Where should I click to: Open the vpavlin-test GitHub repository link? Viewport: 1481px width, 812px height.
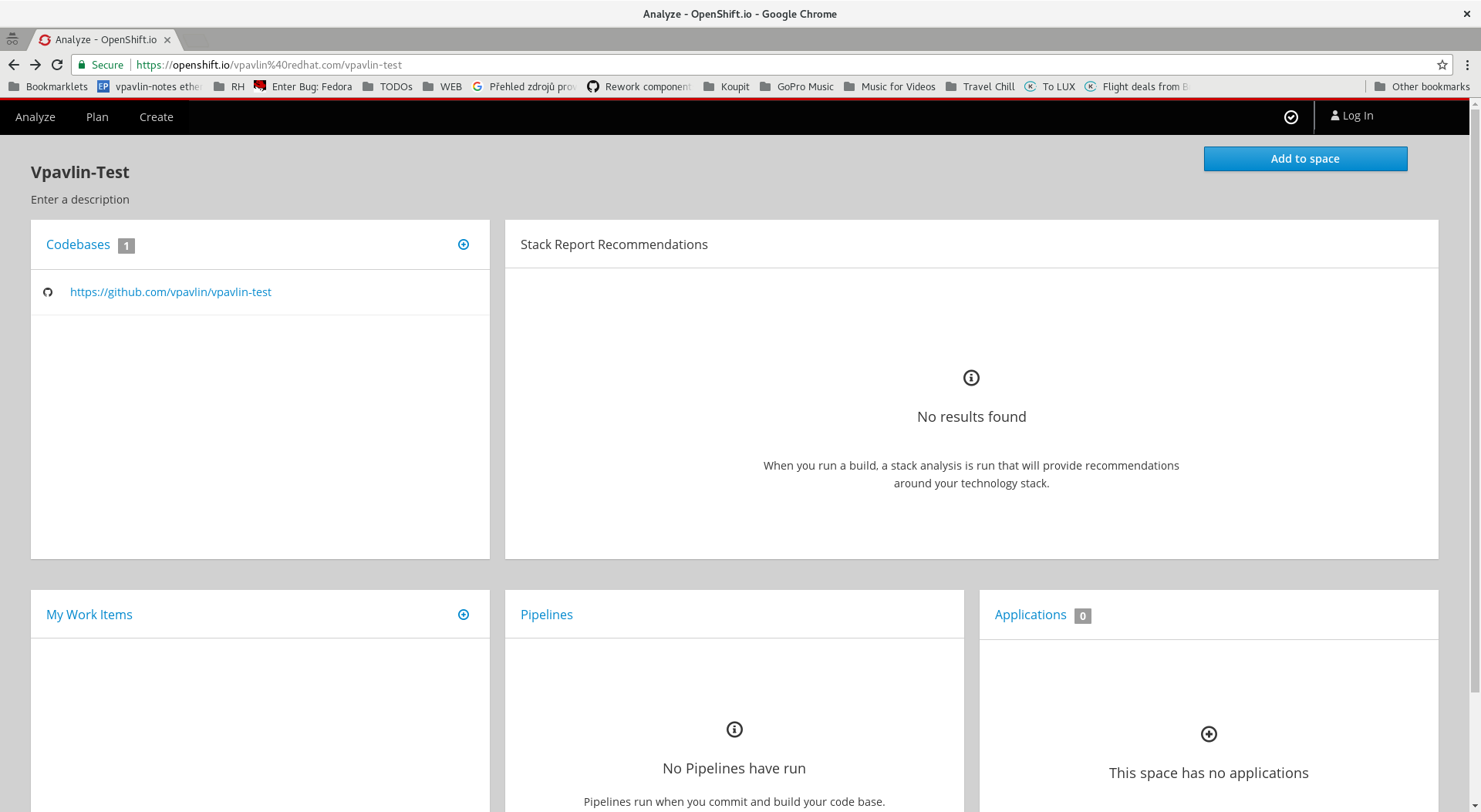click(x=170, y=292)
